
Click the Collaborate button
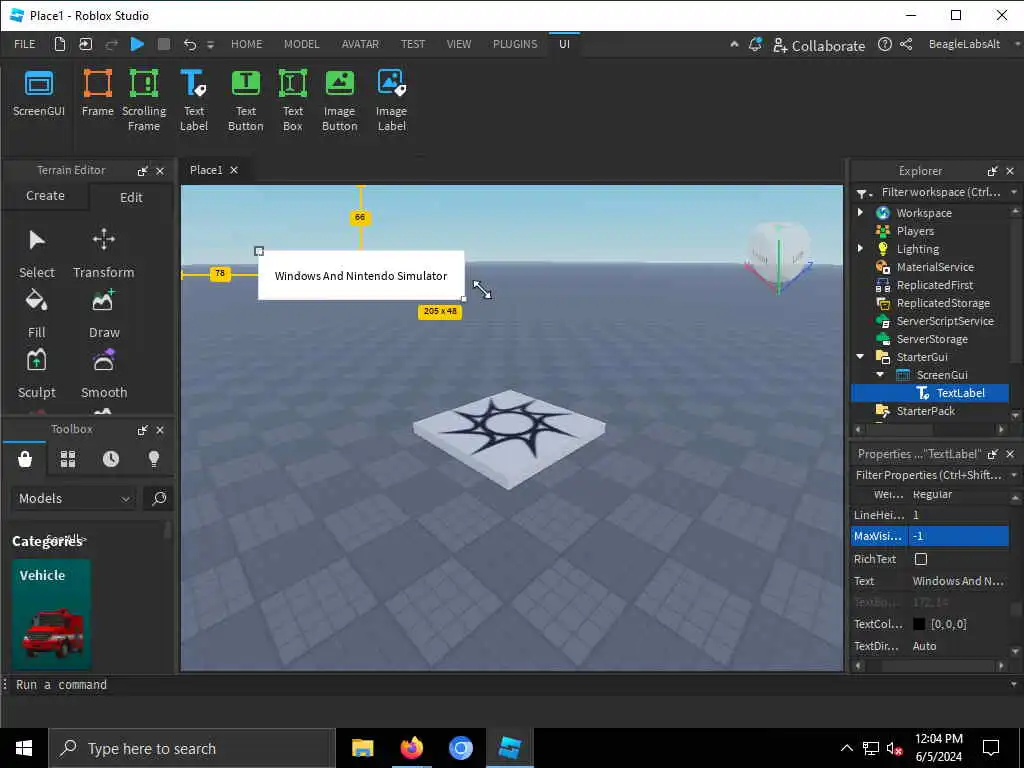point(819,45)
